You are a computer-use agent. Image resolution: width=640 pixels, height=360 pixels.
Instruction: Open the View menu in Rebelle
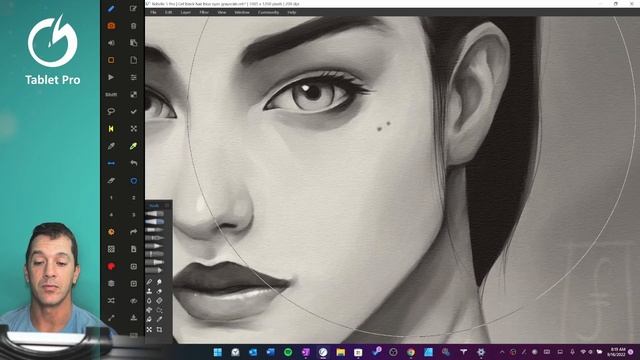[222, 13]
